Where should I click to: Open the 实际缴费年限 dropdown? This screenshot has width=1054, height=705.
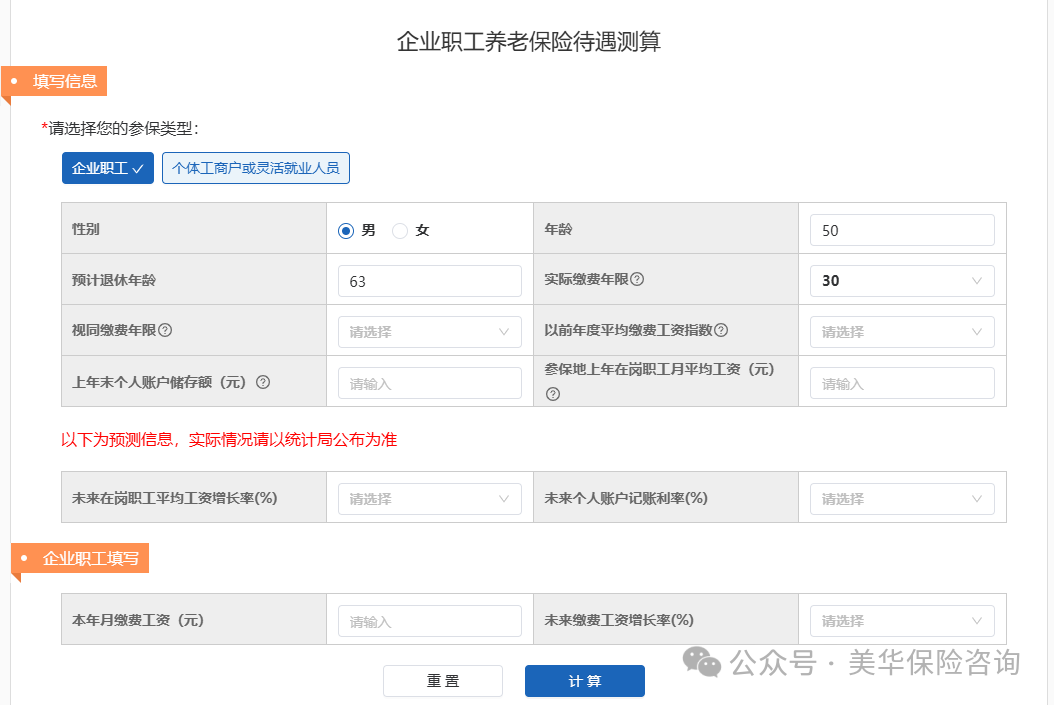(900, 280)
